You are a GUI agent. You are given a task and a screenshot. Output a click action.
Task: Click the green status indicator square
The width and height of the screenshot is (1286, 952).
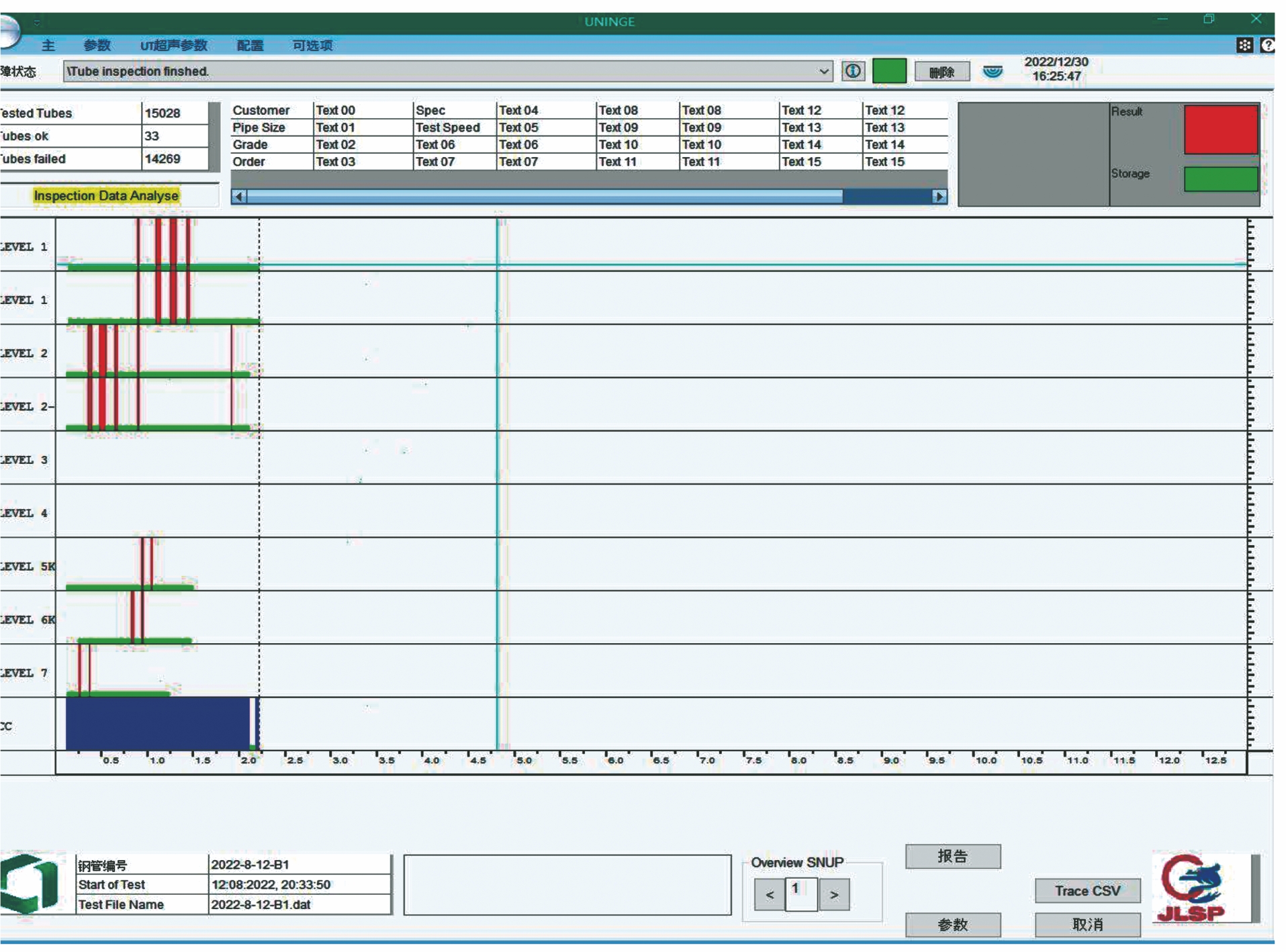pos(888,71)
